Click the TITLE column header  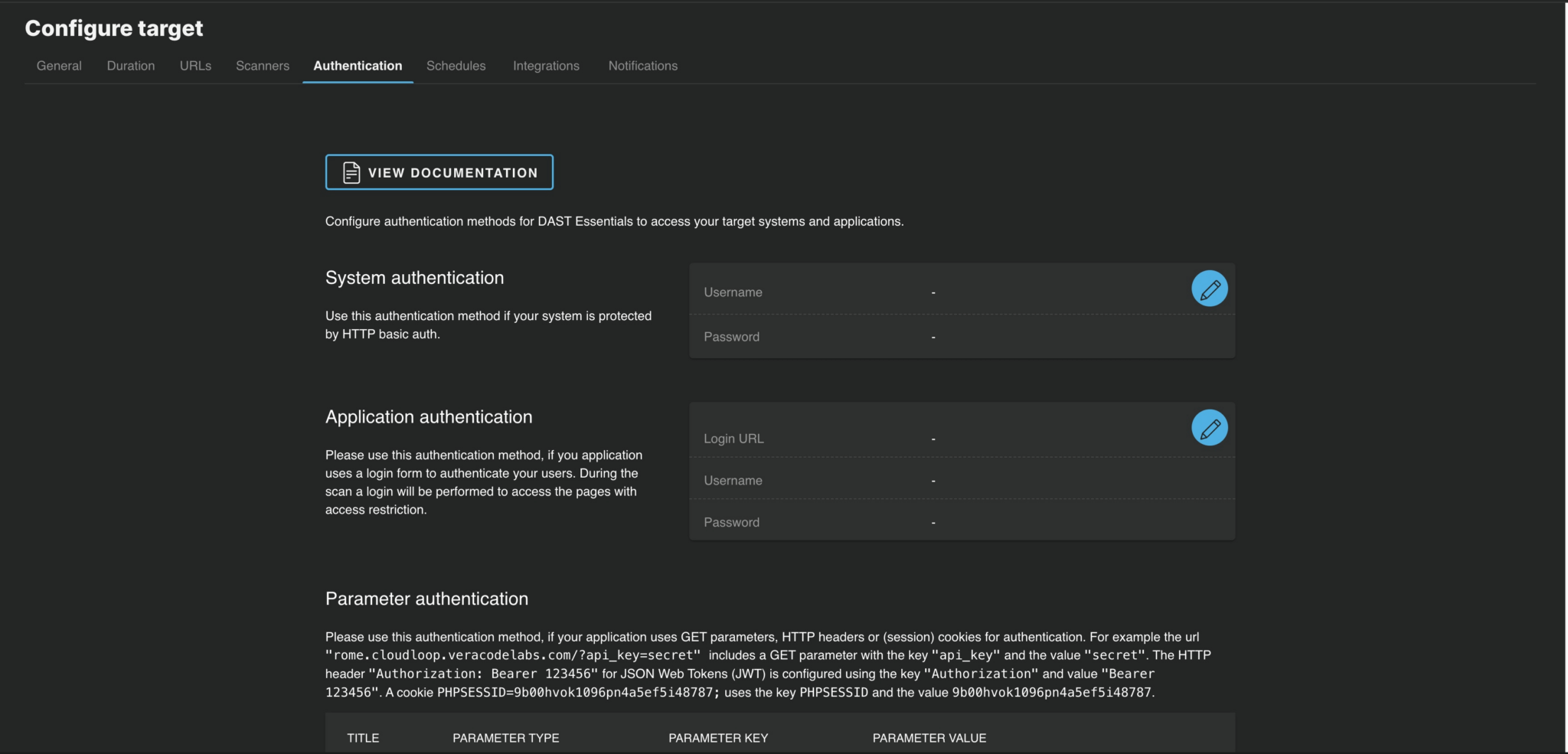[x=363, y=738]
